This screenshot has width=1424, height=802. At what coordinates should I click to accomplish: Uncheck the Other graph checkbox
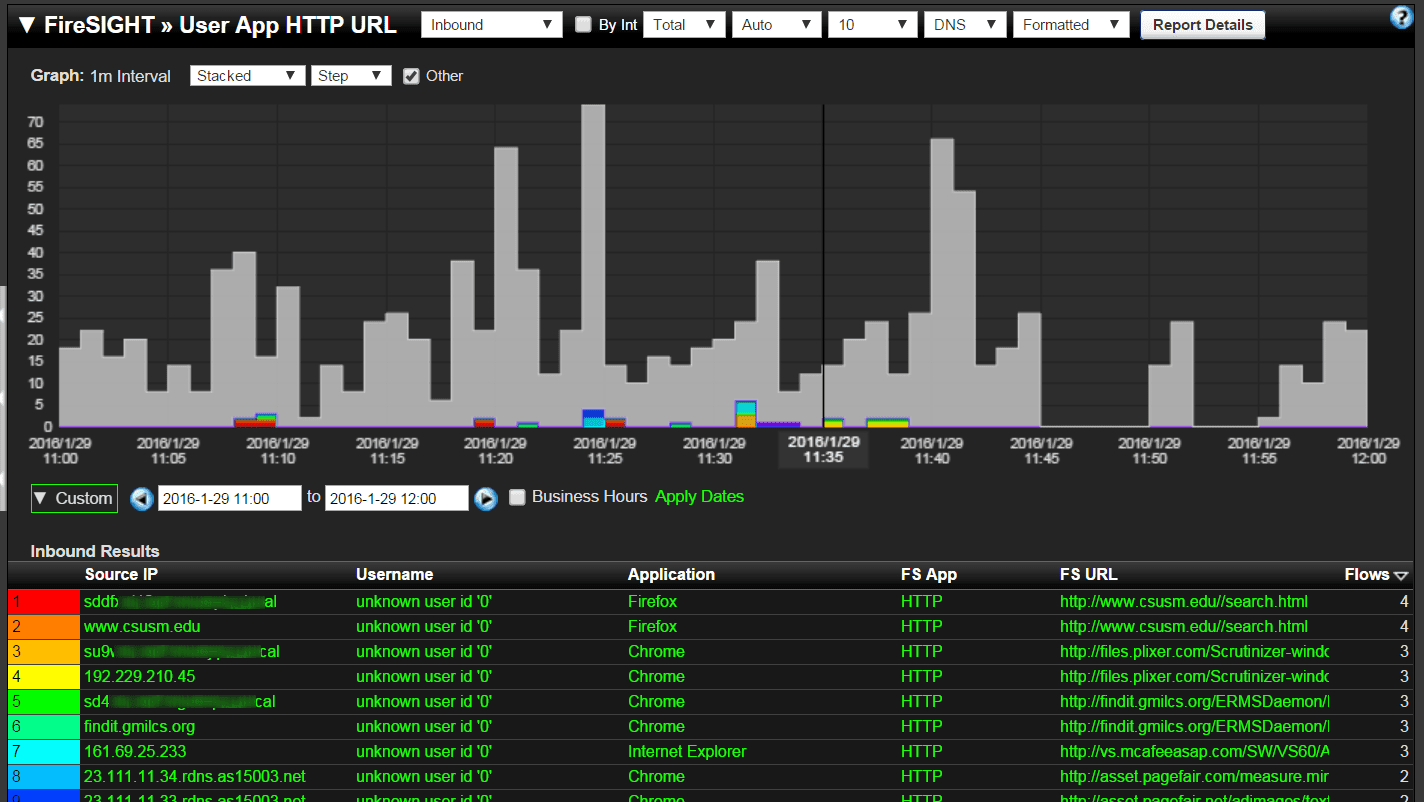coord(410,76)
